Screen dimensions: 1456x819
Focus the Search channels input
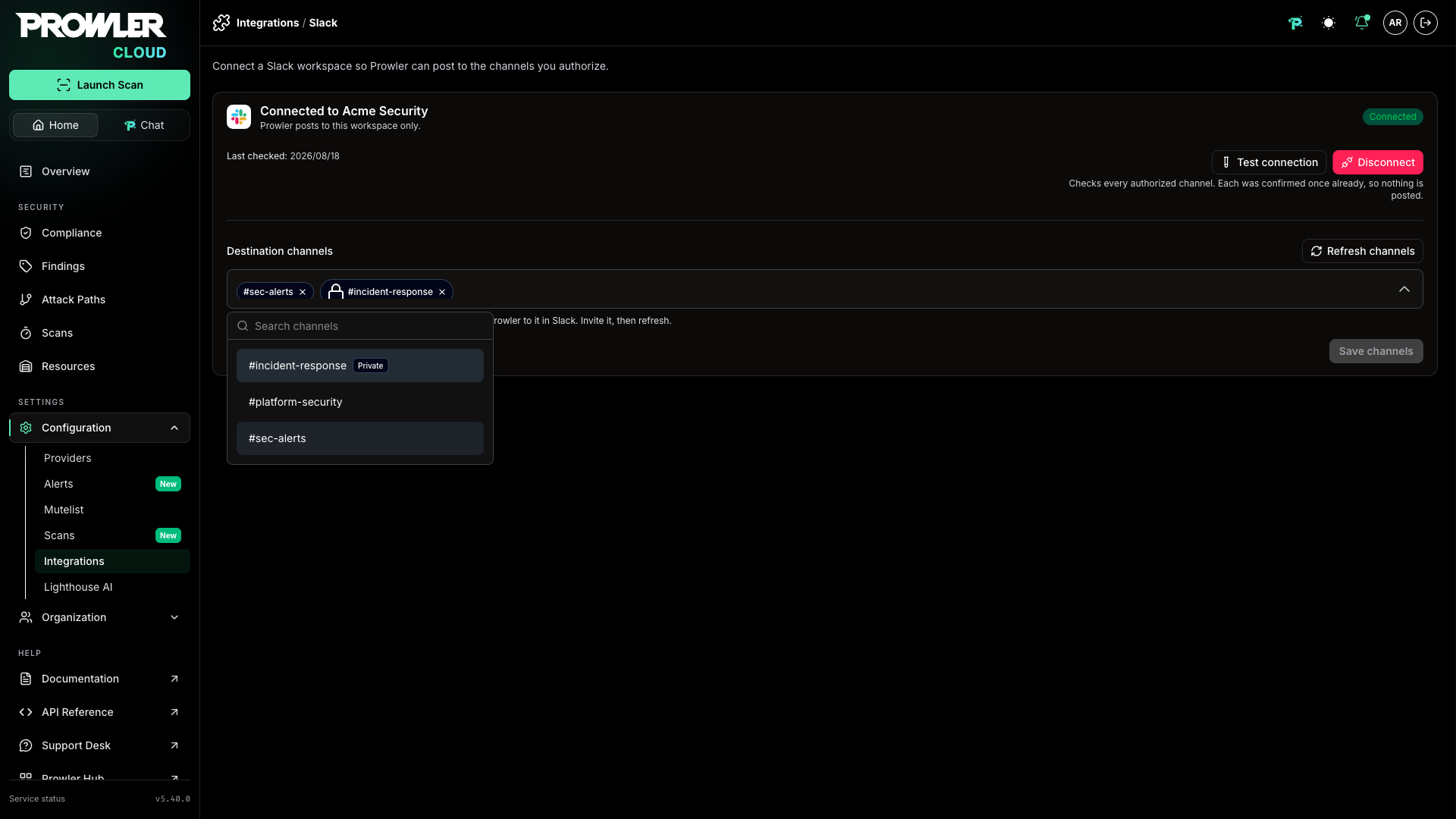(x=360, y=326)
